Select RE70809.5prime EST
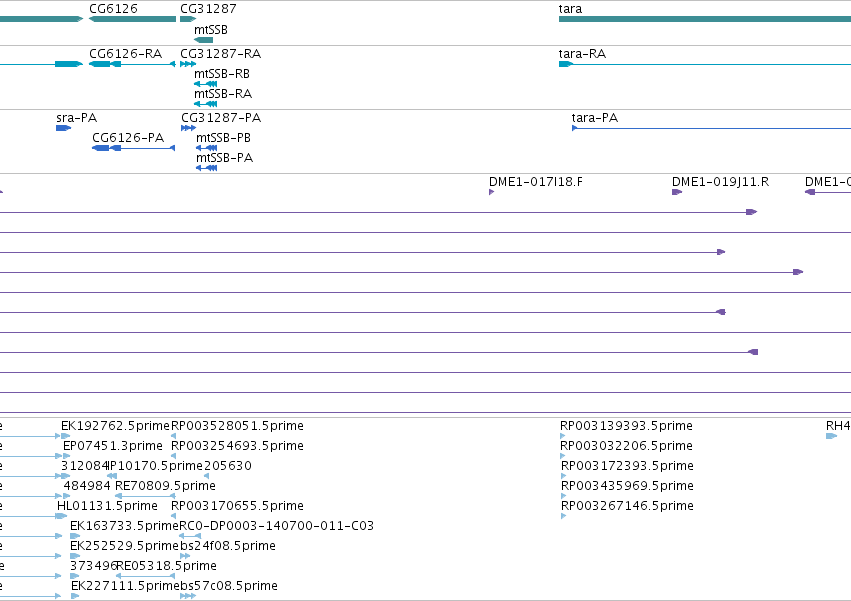 click(145, 496)
